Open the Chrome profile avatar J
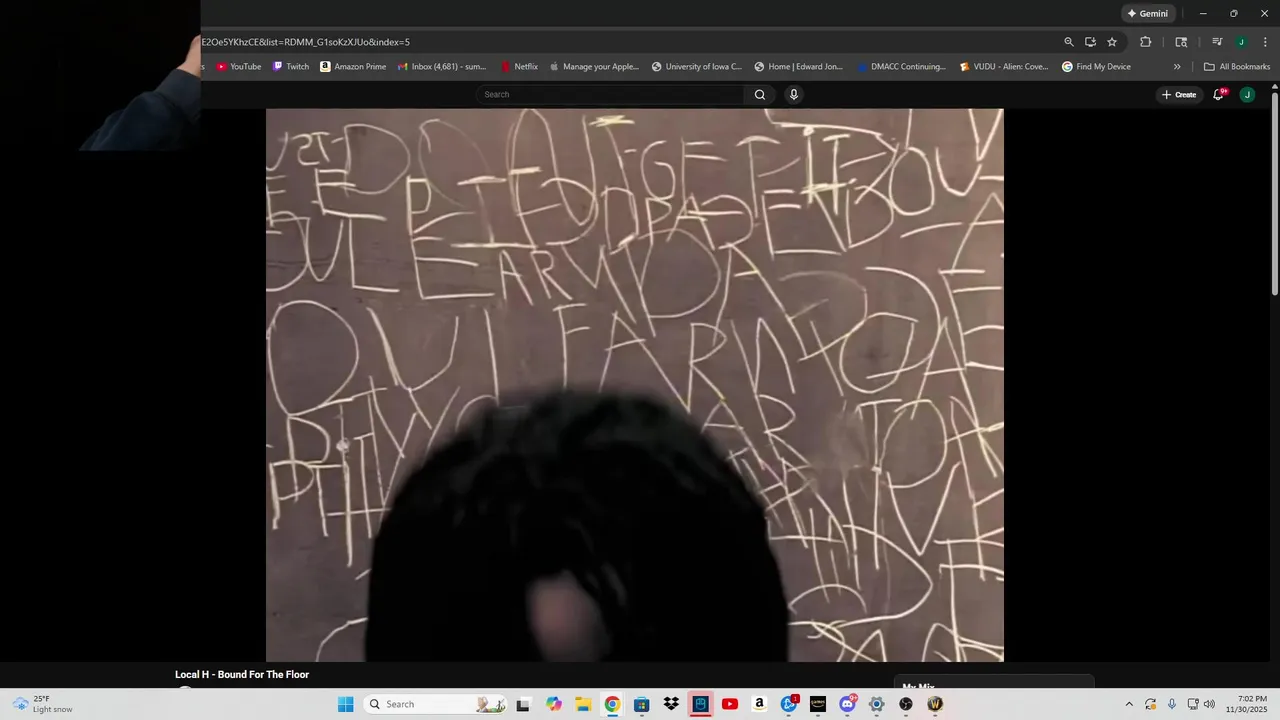The width and height of the screenshot is (1280, 720). (1241, 42)
